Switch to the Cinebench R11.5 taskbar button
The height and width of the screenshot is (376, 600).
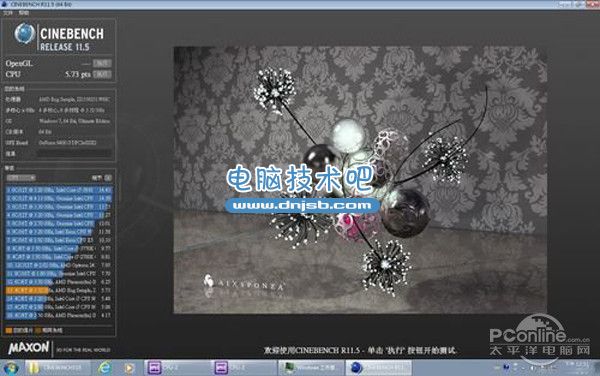379,368
